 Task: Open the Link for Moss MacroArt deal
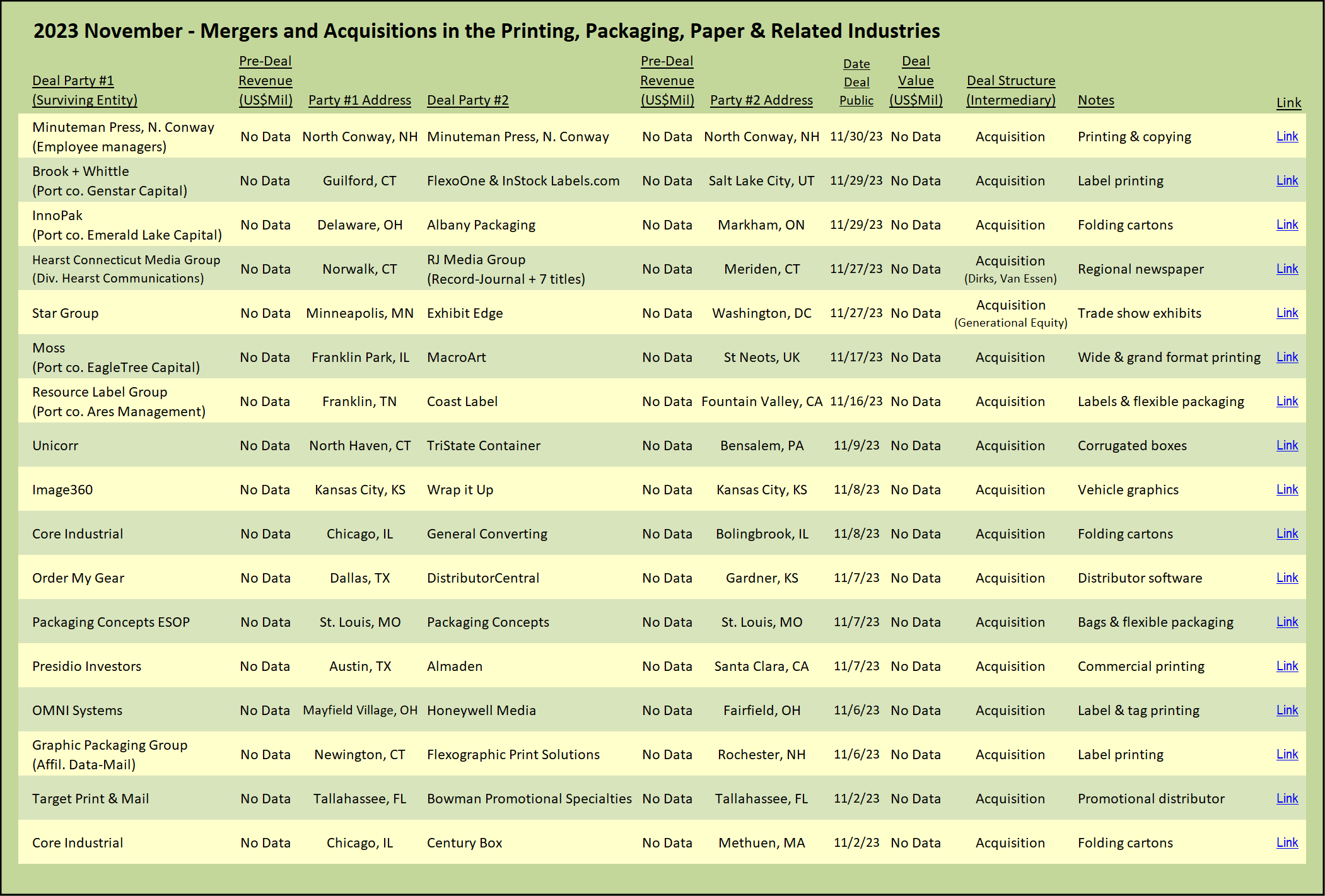click(1287, 357)
